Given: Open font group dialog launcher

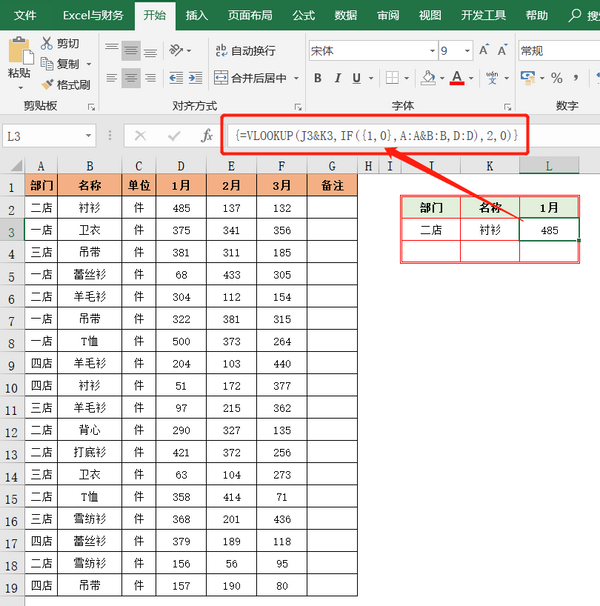Looking at the screenshot, I should tap(507, 107).
